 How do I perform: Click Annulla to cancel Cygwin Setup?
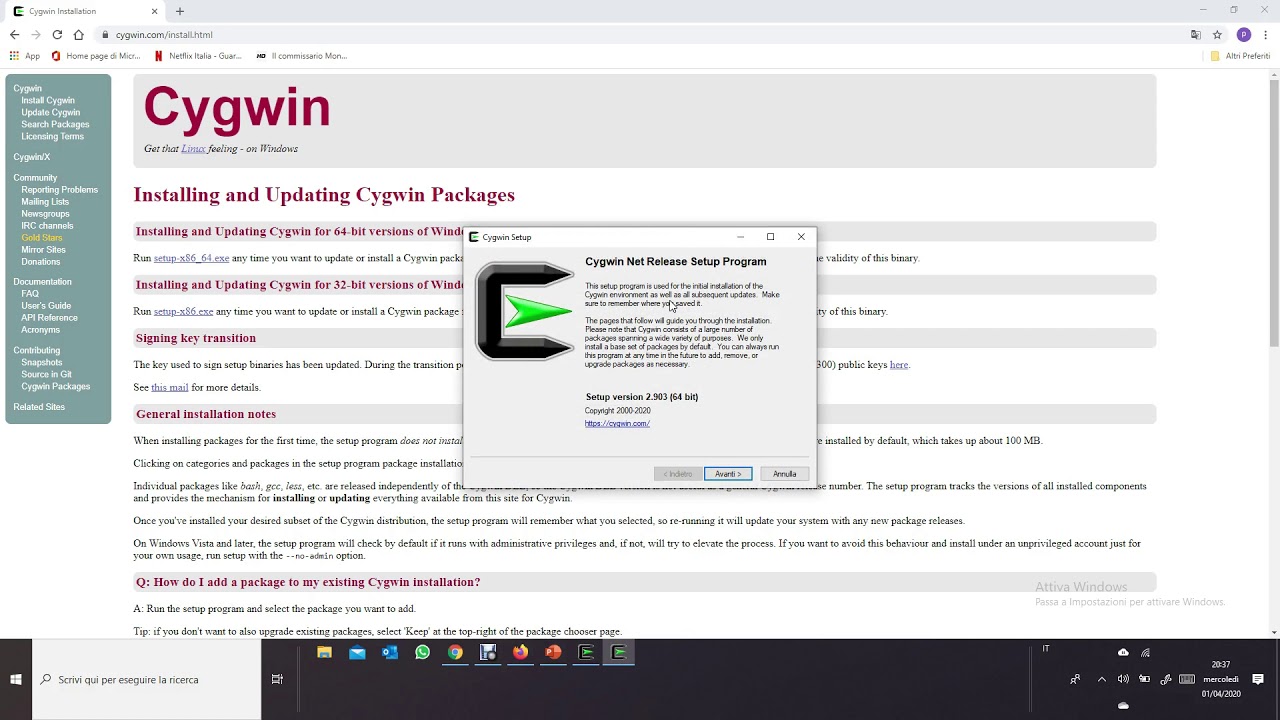785,474
